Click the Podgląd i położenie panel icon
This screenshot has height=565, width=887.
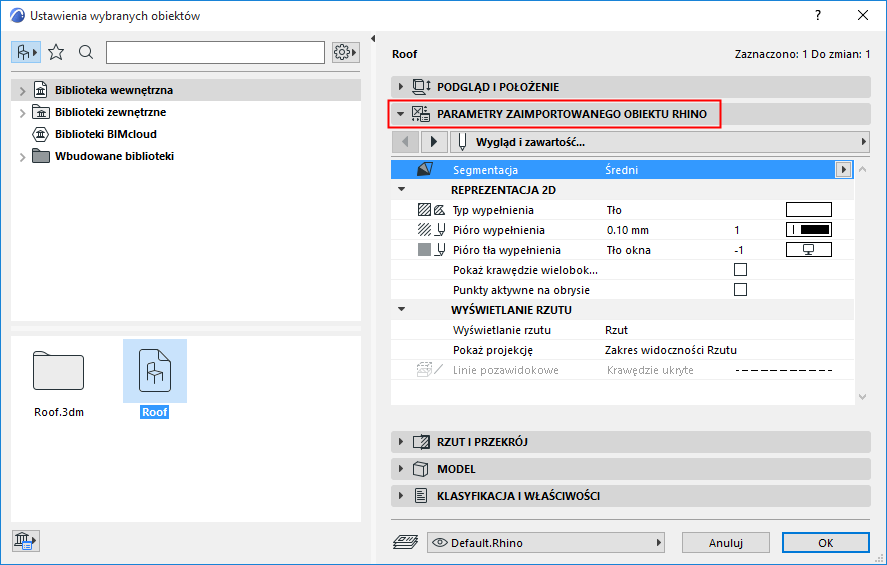pos(421,87)
